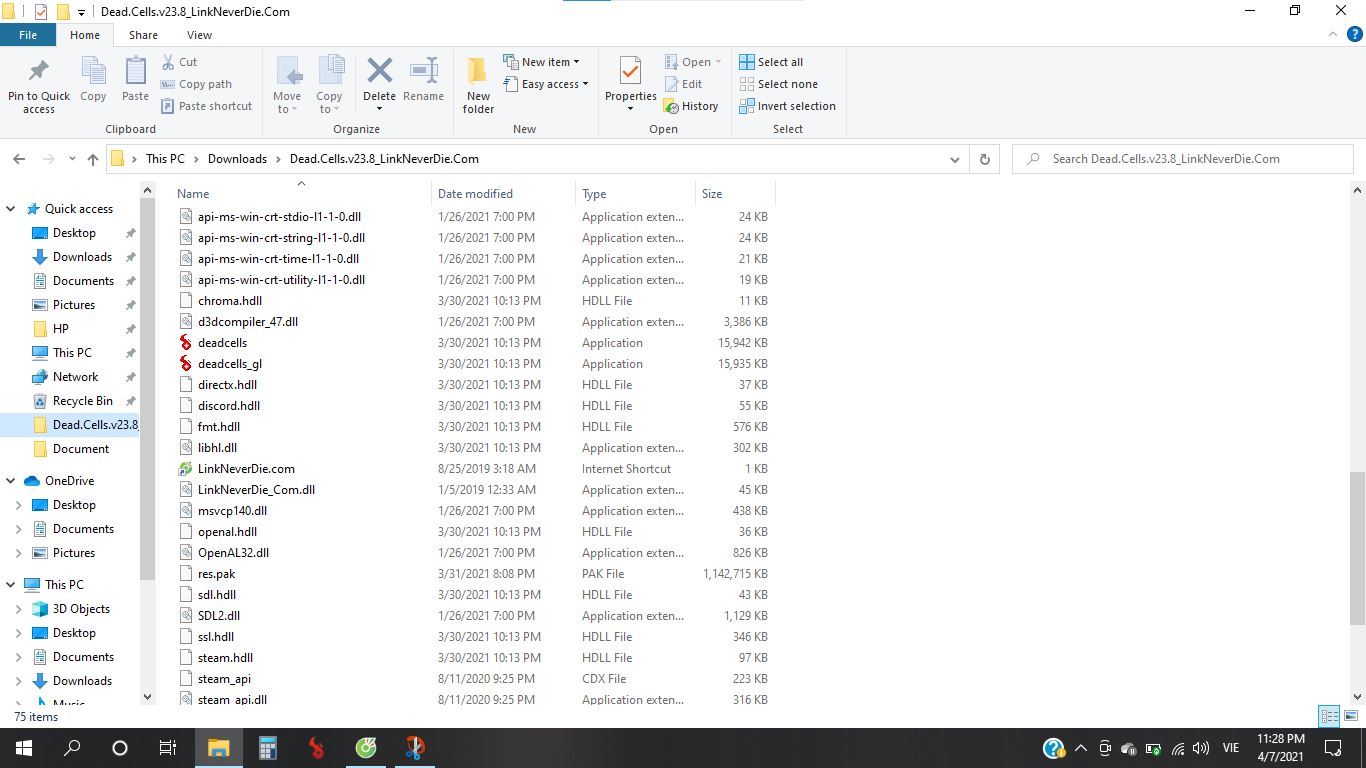Open the File menu
Viewport: 1366px width, 768px height.
[x=28, y=35]
